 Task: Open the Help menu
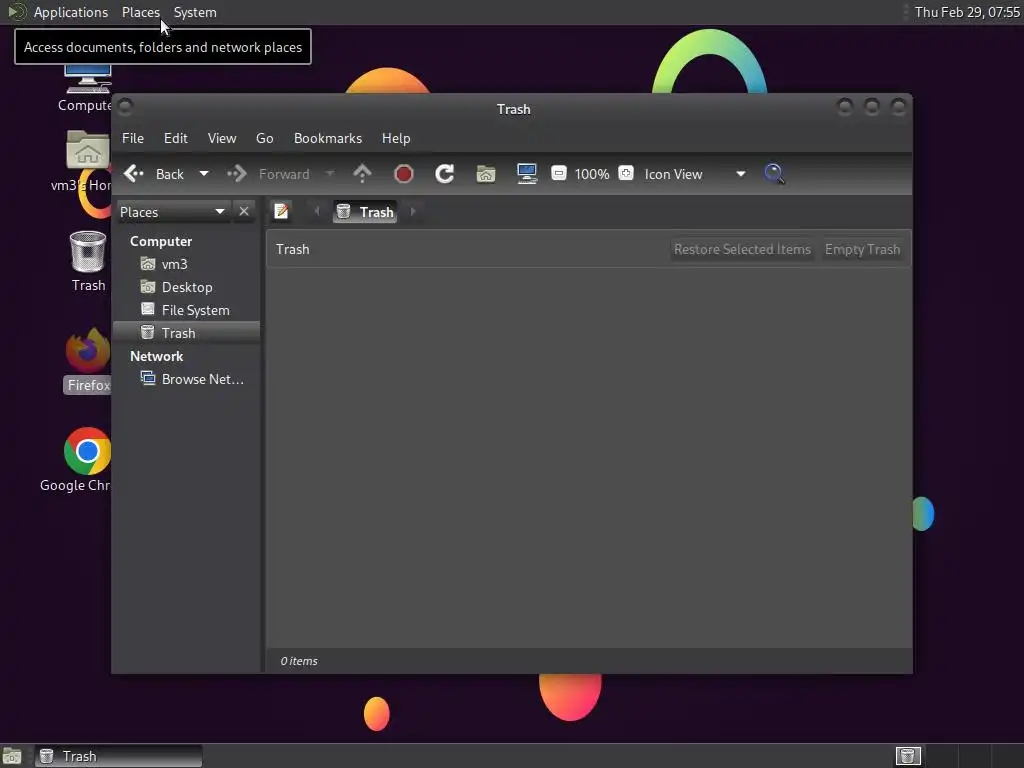pos(396,138)
